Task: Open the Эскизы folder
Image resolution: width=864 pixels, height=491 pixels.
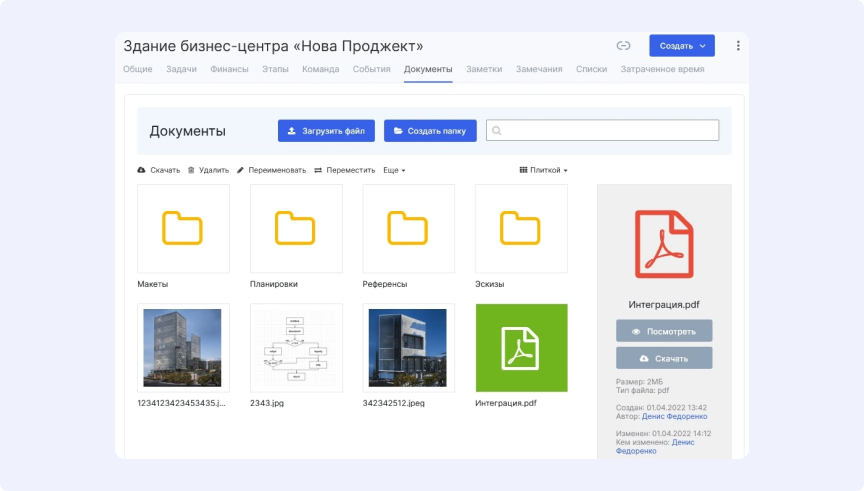Action: [521, 229]
